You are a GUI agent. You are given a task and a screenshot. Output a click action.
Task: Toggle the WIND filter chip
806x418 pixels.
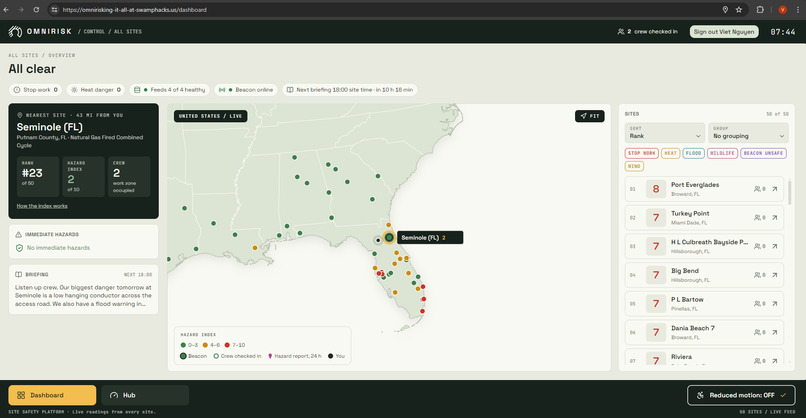click(x=634, y=166)
